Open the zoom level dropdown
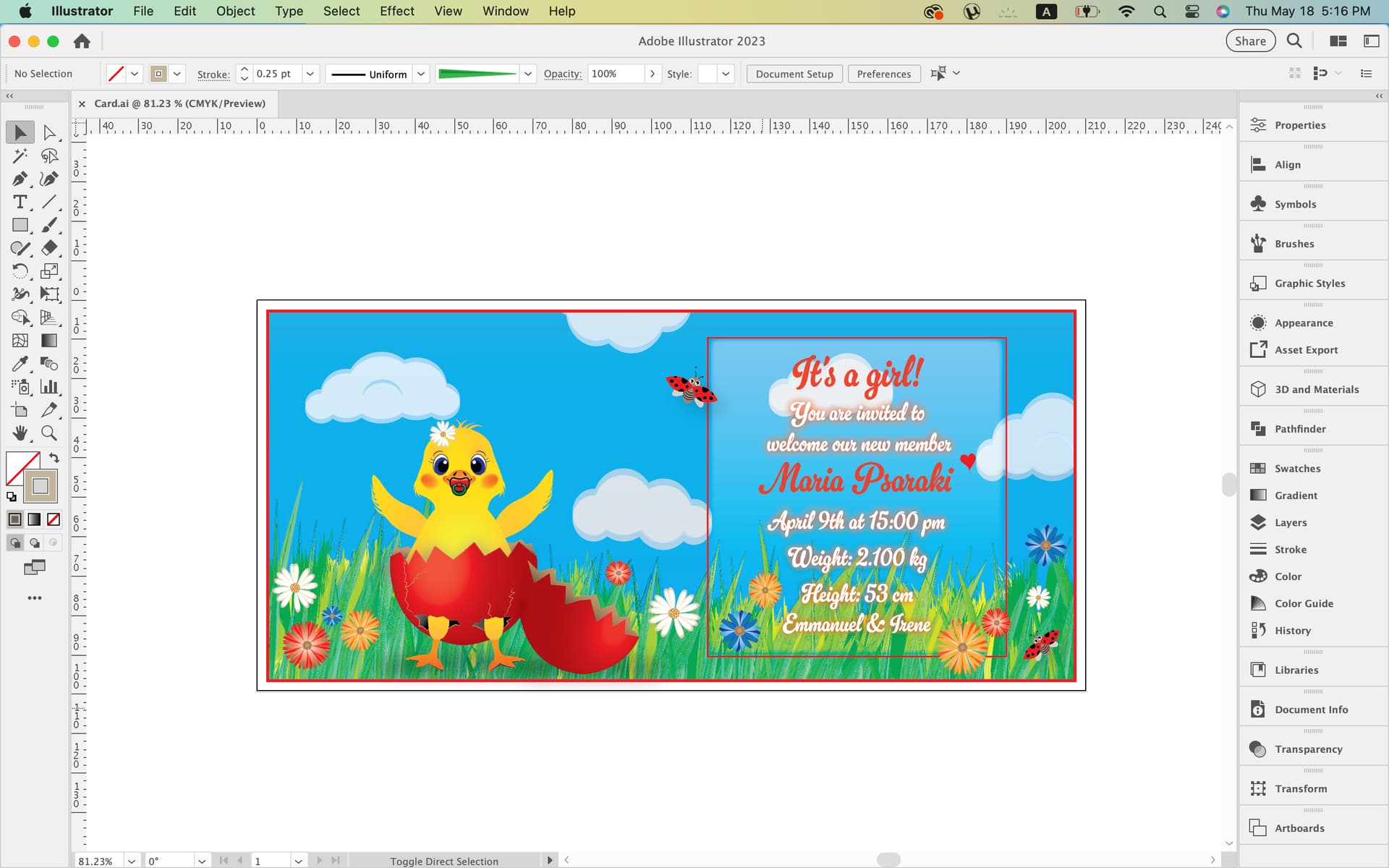This screenshot has height=868, width=1389. [x=132, y=861]
